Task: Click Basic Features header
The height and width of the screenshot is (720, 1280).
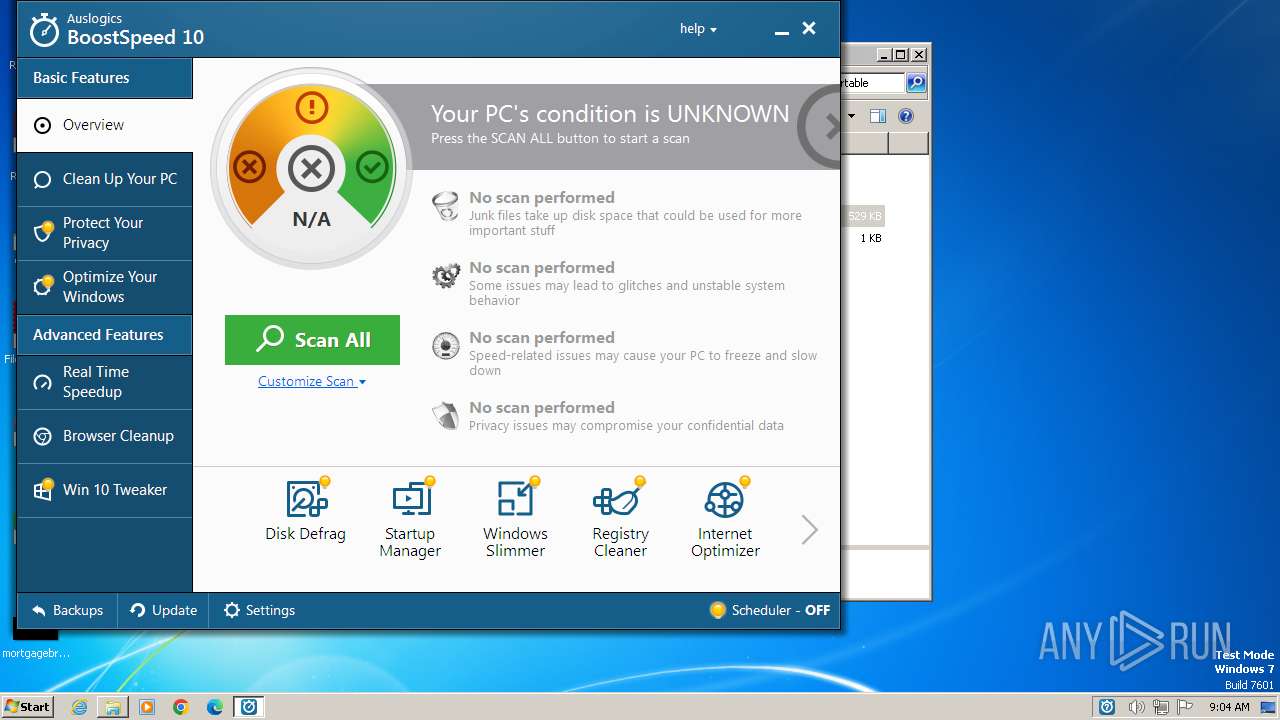Action: (105, 78)
